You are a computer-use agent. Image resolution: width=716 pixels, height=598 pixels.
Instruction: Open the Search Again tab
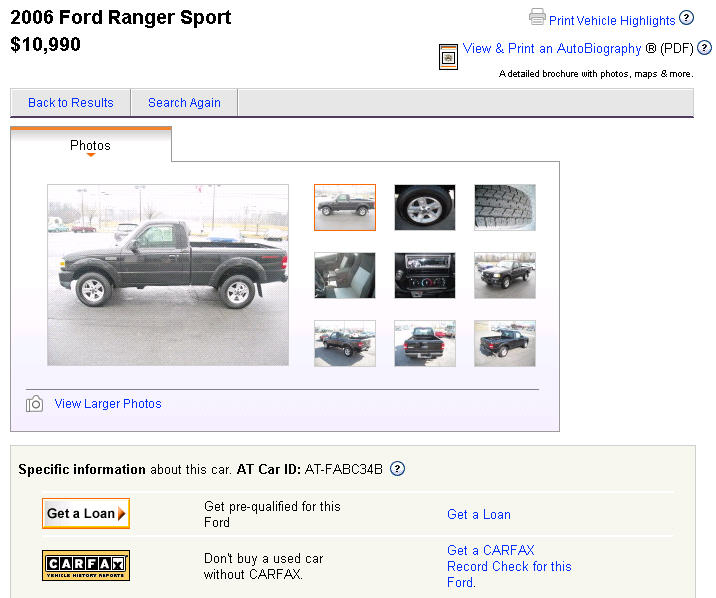[184, 103]
